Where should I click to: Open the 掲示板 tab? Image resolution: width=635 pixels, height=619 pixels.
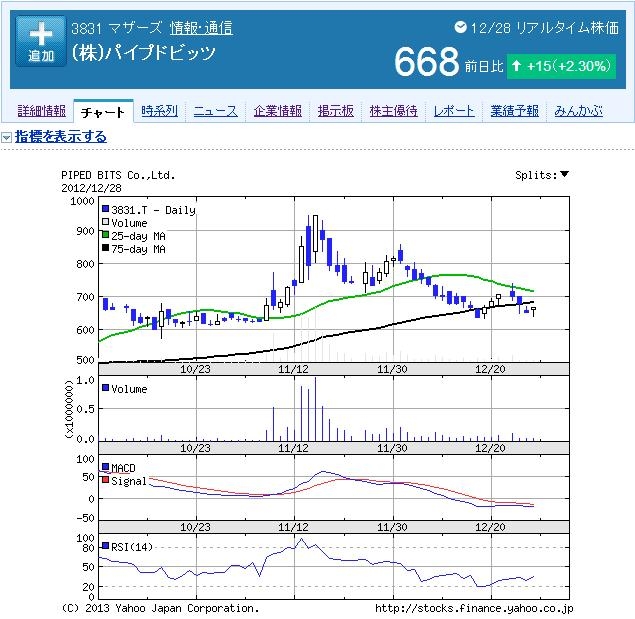335,111
